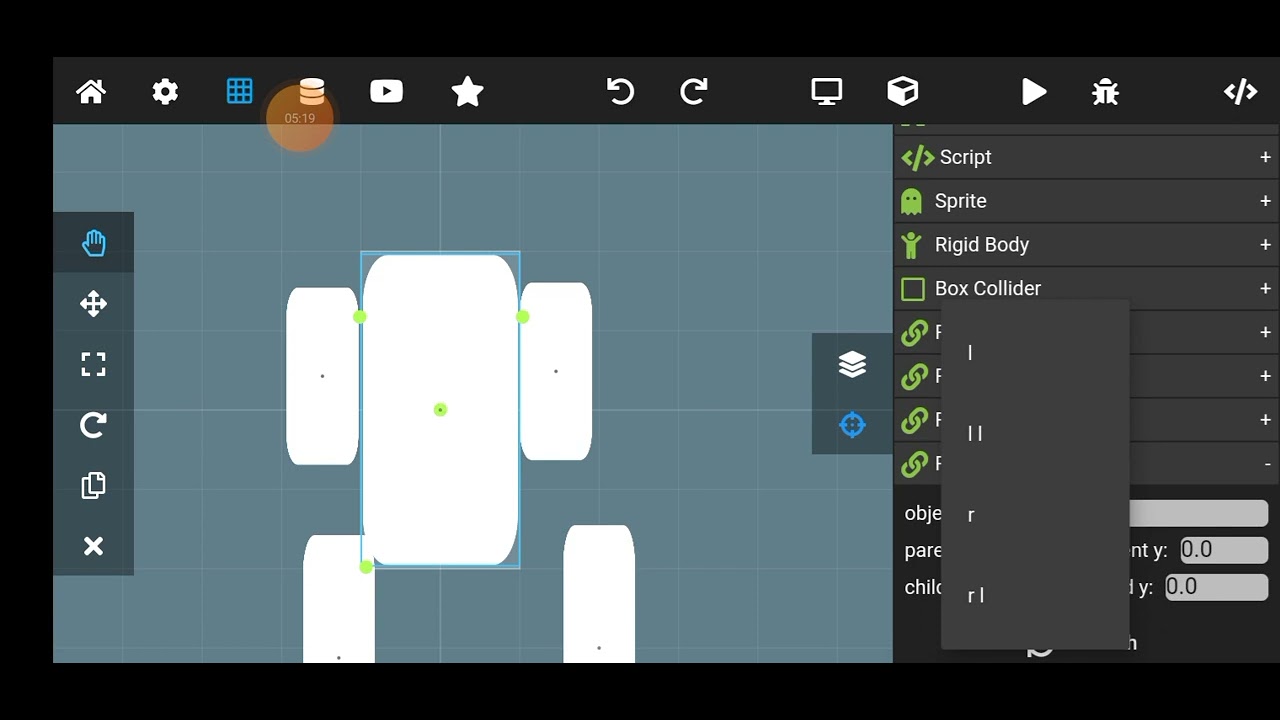Delete object with X icon

[93, 546]
